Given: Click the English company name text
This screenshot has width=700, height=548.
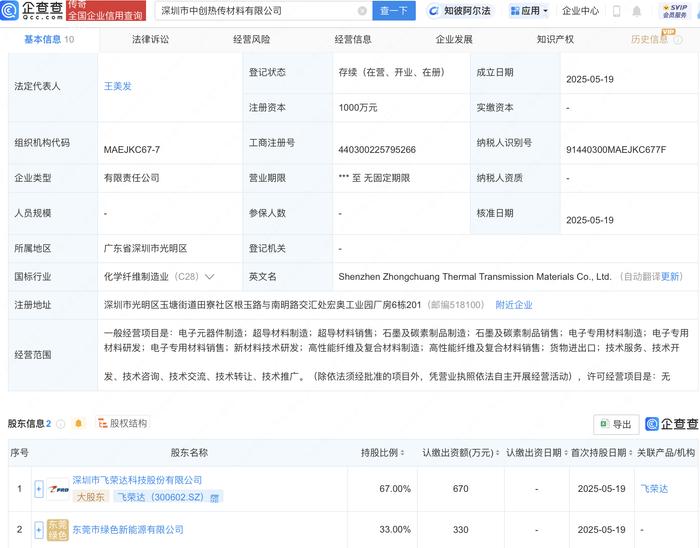Looking at the screenshot, I should 475,277.
